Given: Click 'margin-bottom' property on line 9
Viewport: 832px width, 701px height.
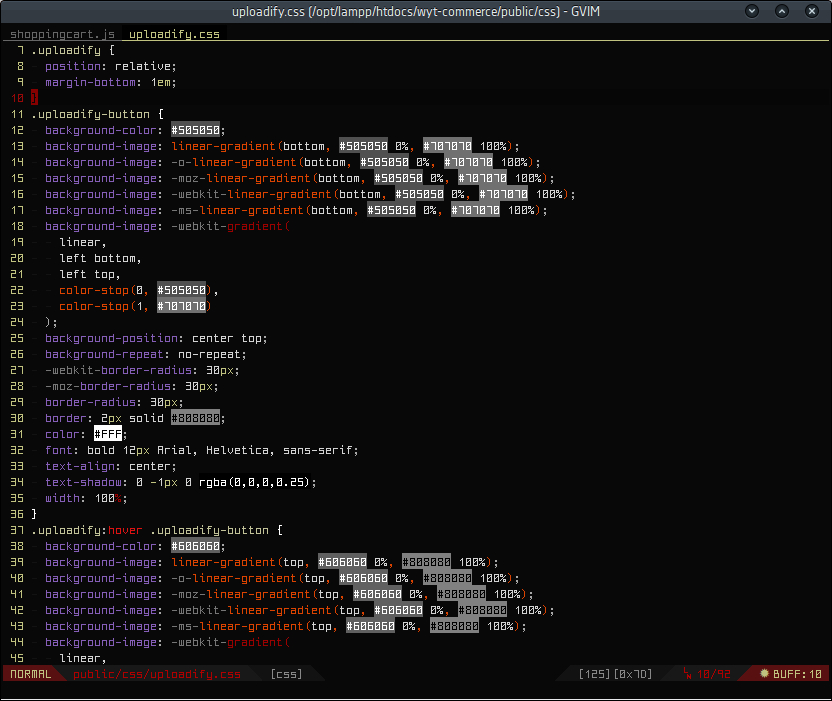Looking at the screenshot, I should click(x=90, y=82).
